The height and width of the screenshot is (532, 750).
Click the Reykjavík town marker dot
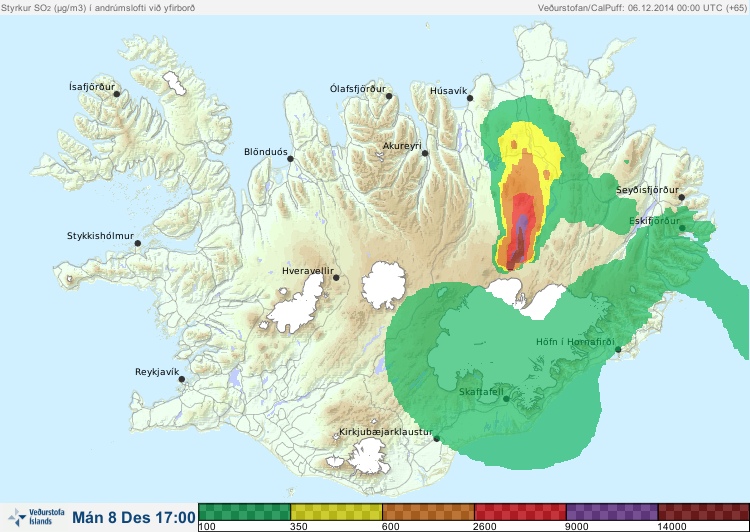point(182,379)
